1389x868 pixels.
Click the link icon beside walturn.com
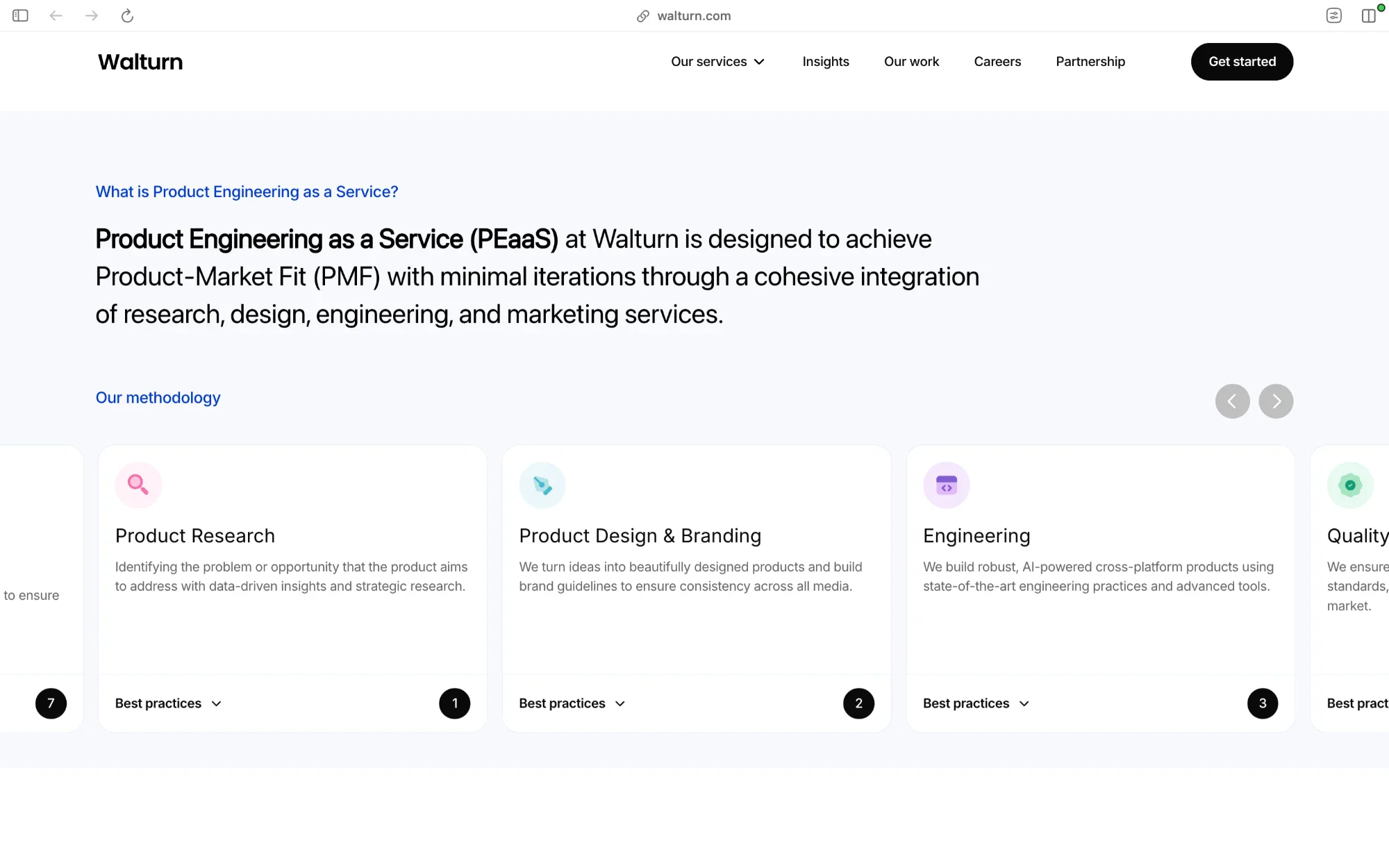click(x=643, y=16)
